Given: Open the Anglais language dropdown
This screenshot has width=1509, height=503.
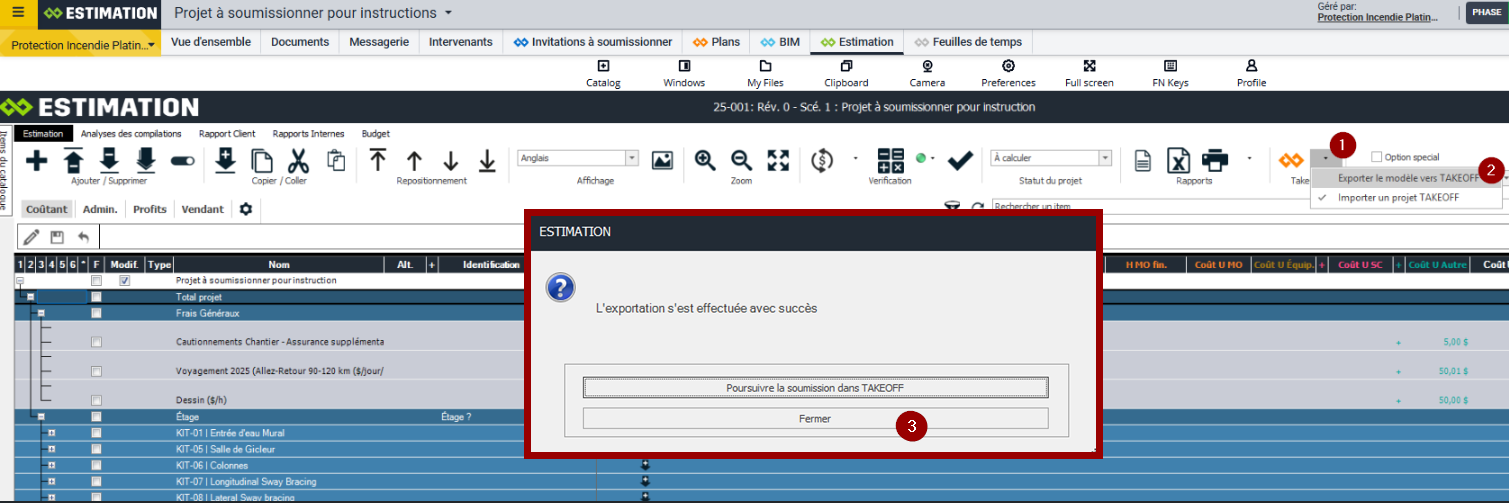Looking at the screenshot, I should 631,158.
